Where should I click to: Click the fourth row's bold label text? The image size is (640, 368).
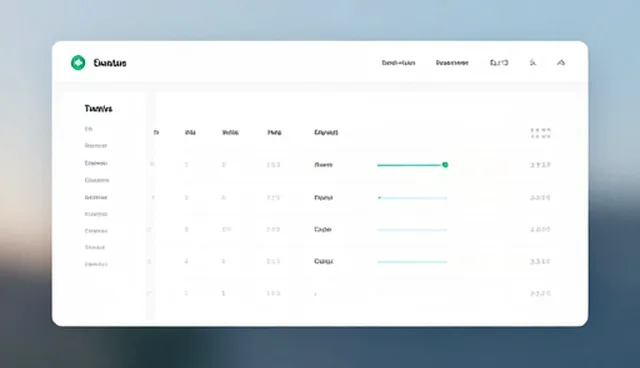pos(324,262)
